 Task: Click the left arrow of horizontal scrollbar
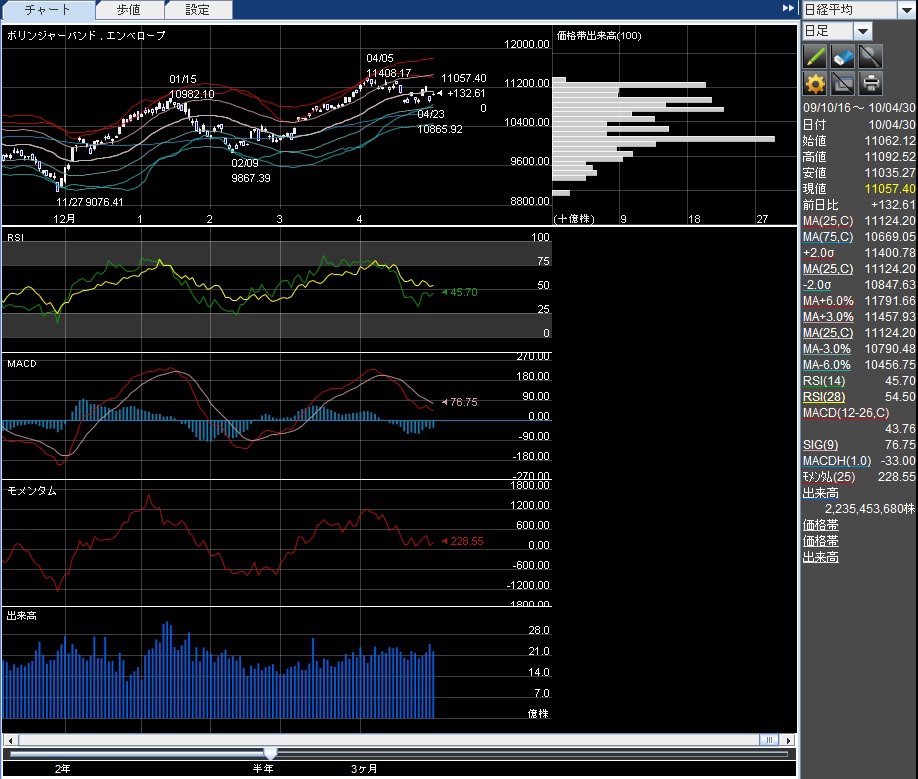(9, 740)
